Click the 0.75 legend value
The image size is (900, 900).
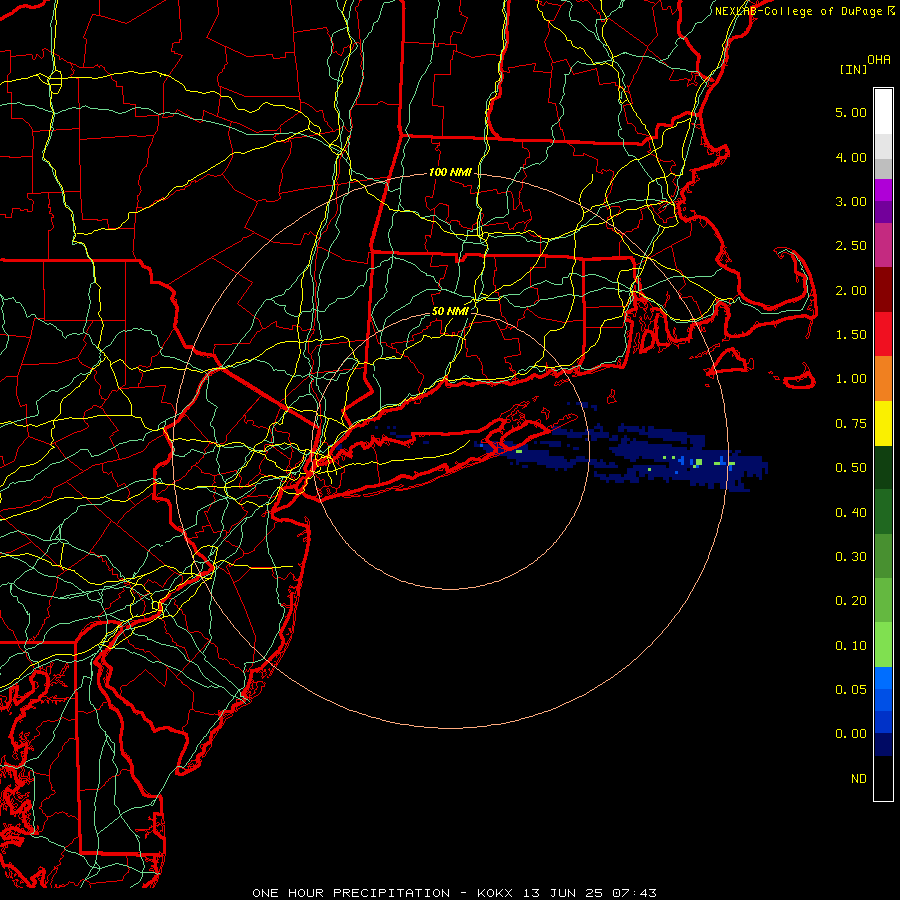click(x=851, y=424)
